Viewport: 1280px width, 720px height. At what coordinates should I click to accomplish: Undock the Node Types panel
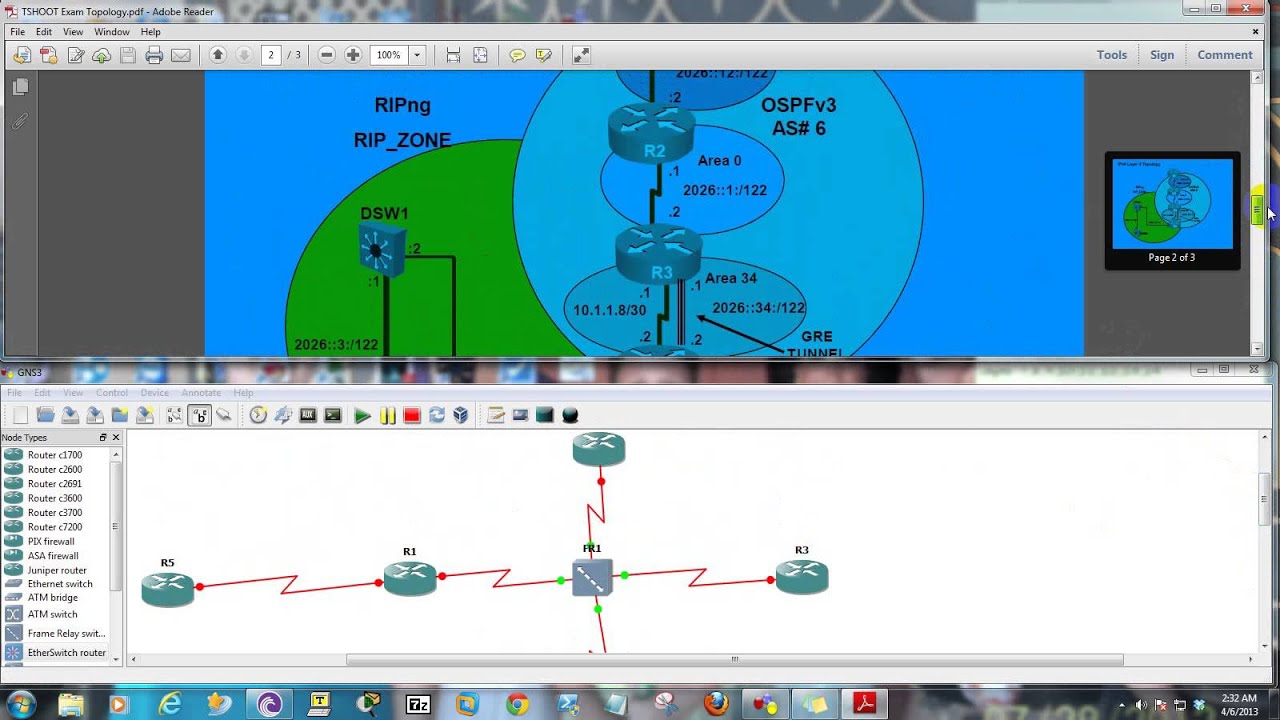click(x=102, y=438)
